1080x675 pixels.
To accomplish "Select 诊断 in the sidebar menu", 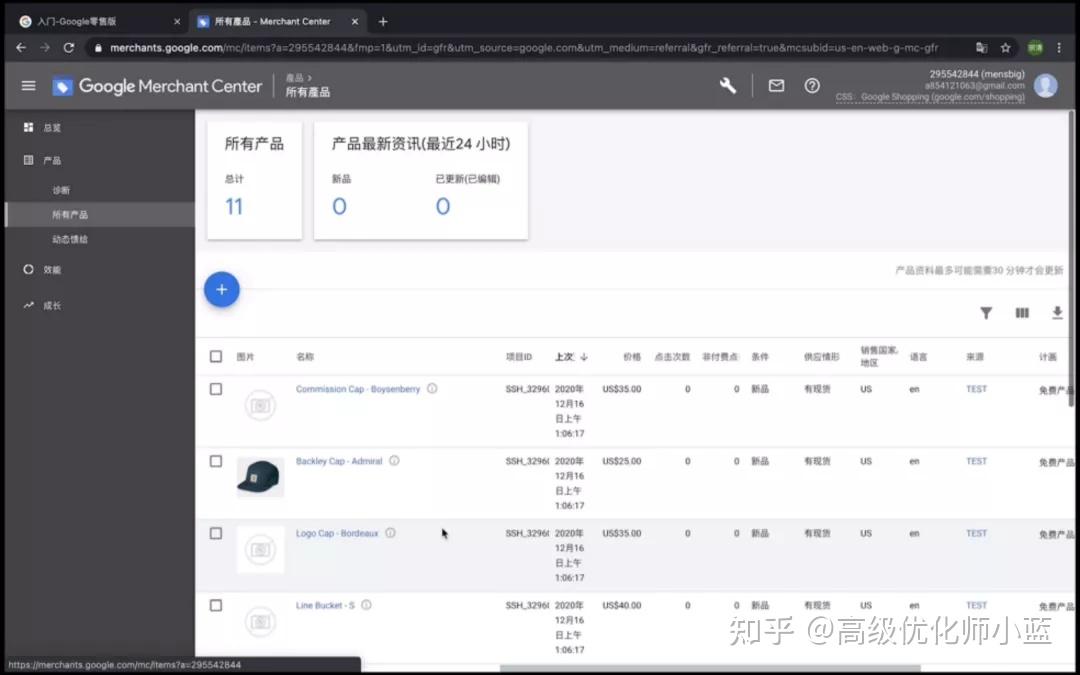I will [x=61, y=189].
